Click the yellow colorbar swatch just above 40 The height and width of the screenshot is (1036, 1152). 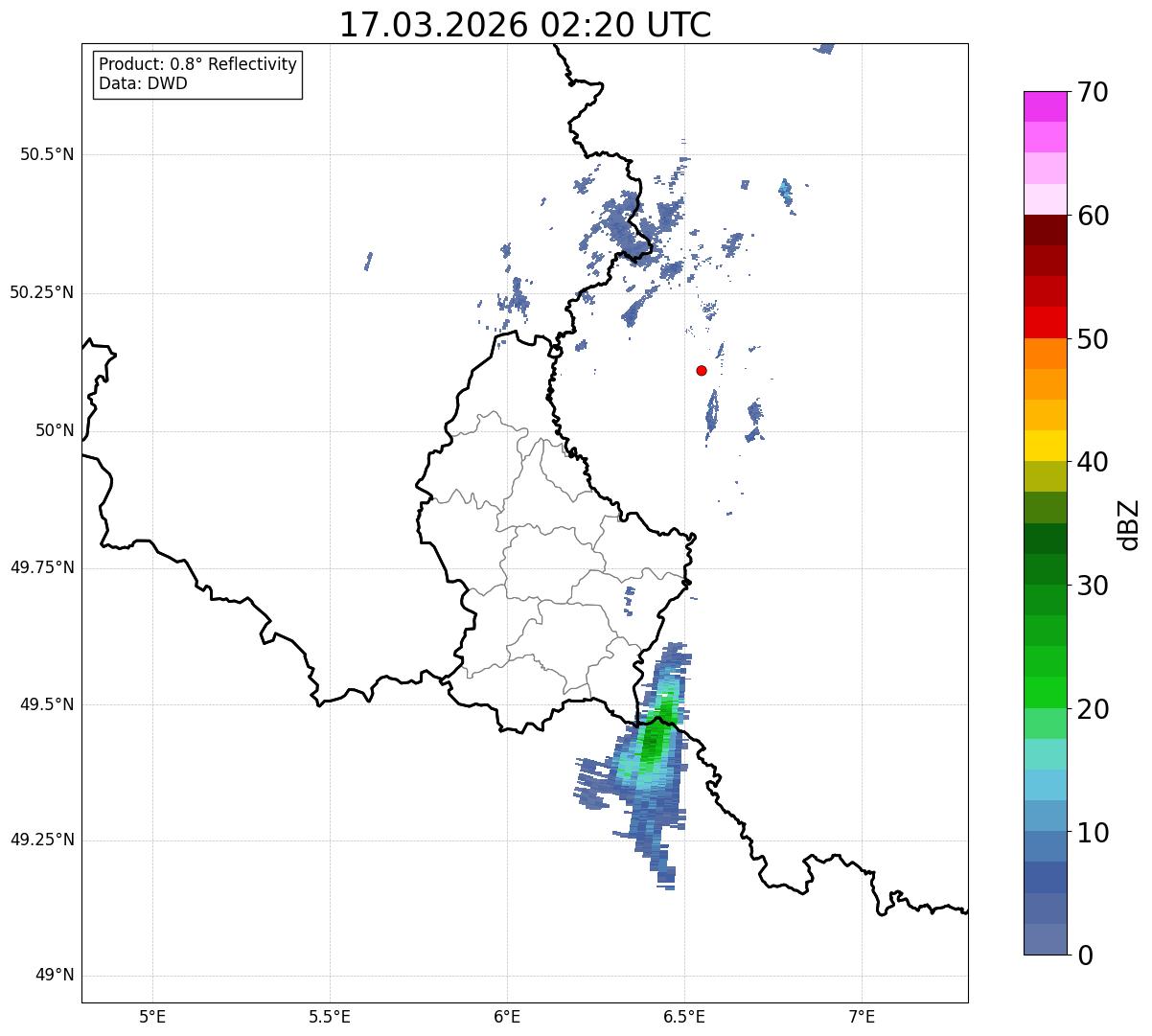coord(1045,447)
